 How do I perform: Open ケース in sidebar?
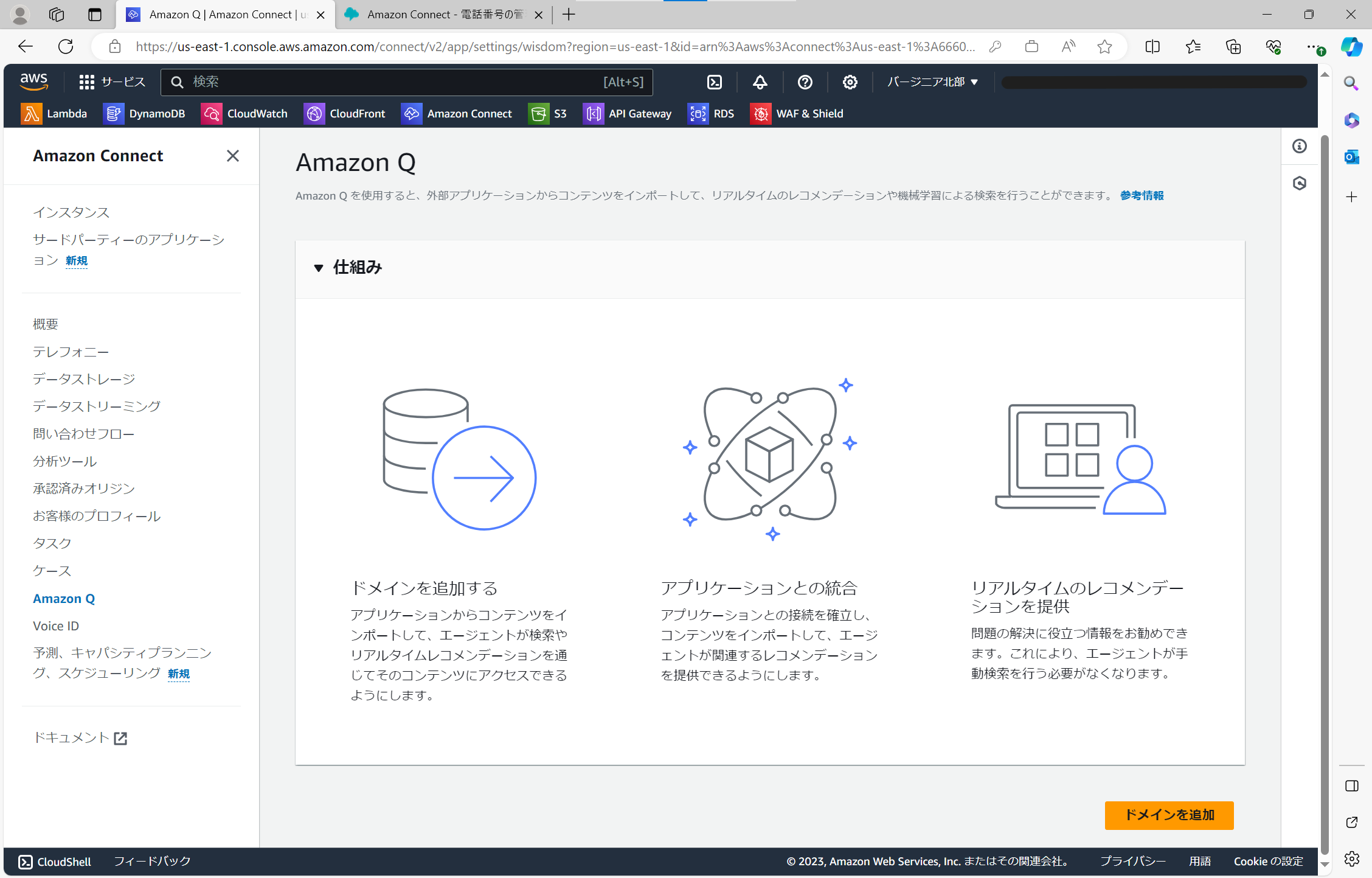pos(52,571)
